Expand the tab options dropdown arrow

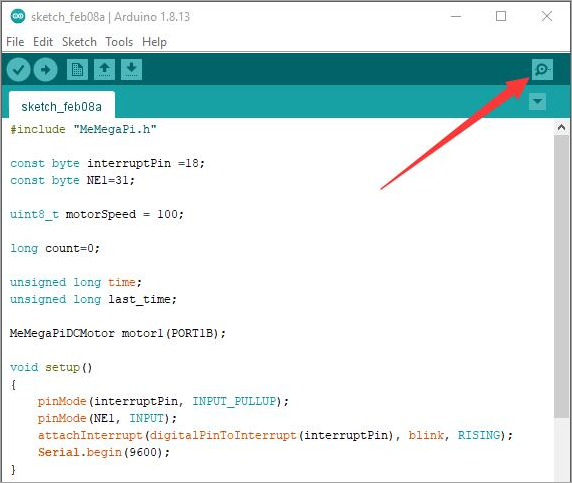[x=537, y=101]
